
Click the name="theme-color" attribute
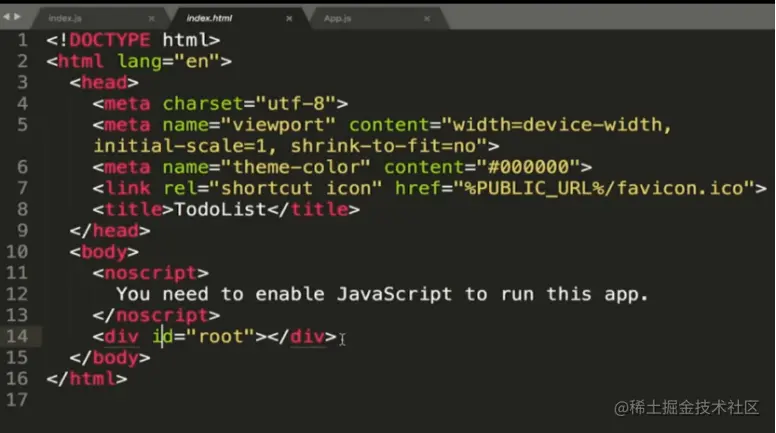pos(267,167)
